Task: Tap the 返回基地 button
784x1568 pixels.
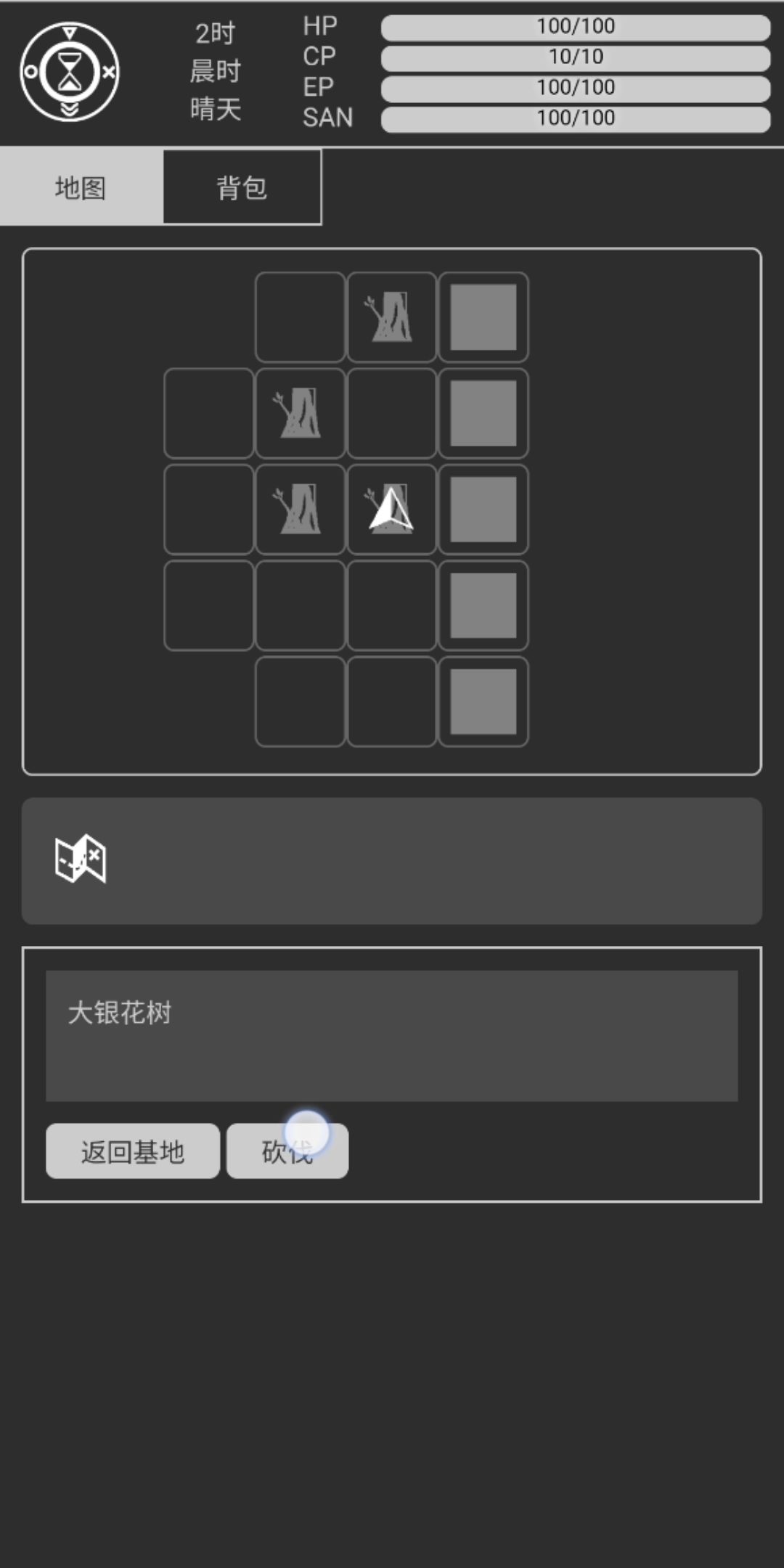Action: tap(133, 1151)
